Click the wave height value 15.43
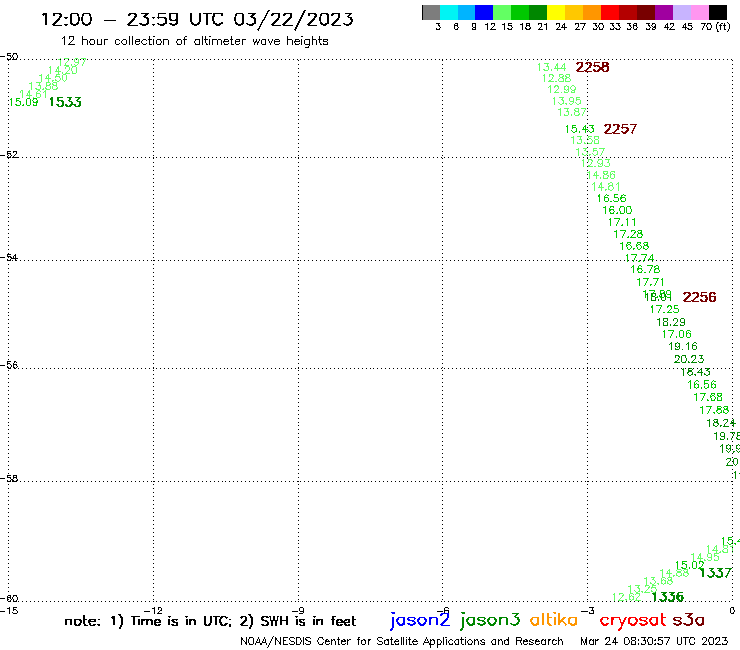740x650 pixels. tap(580, 129)
